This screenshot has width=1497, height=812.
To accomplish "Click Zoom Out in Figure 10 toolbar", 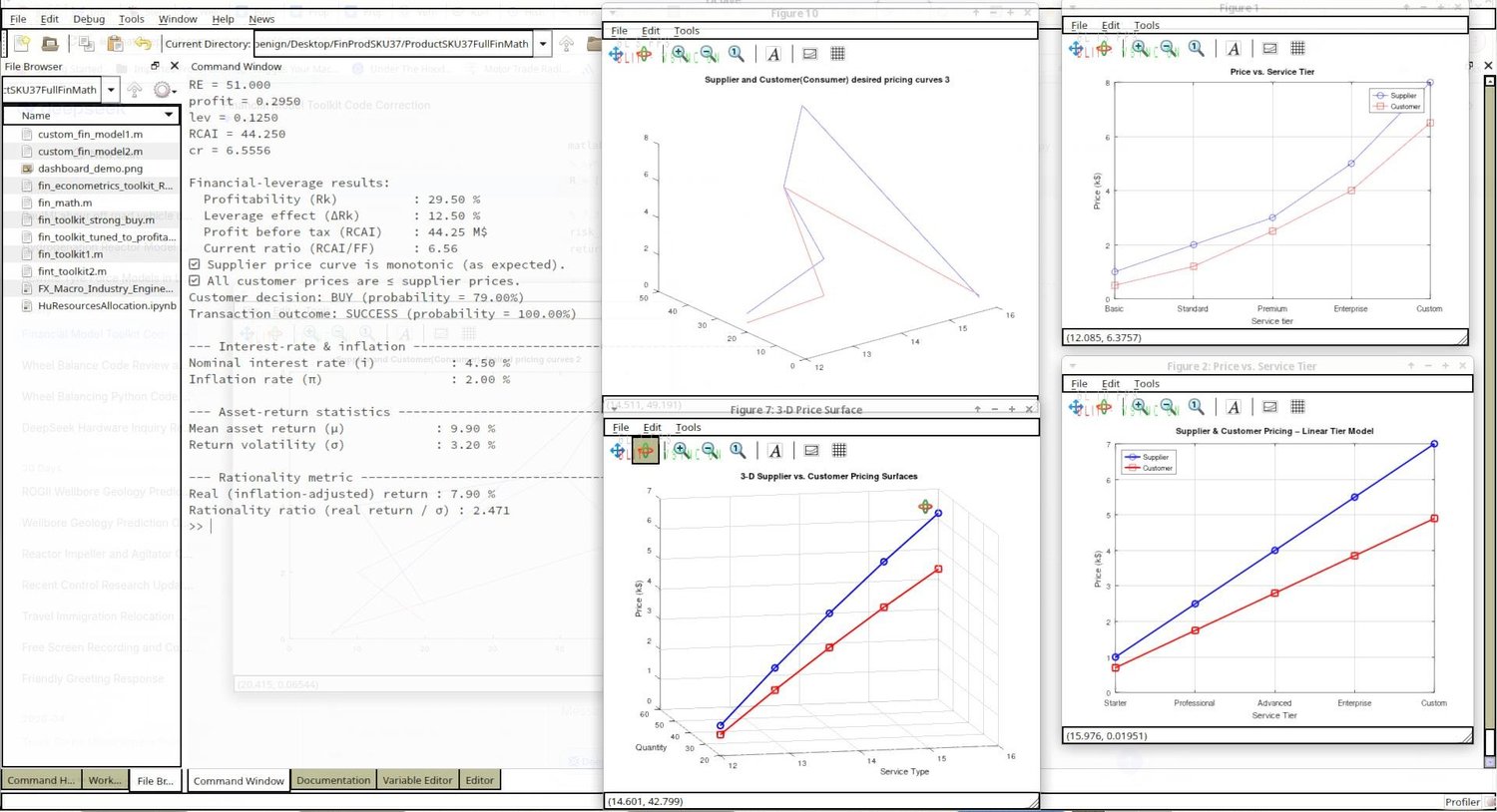I will click(708, 54).
